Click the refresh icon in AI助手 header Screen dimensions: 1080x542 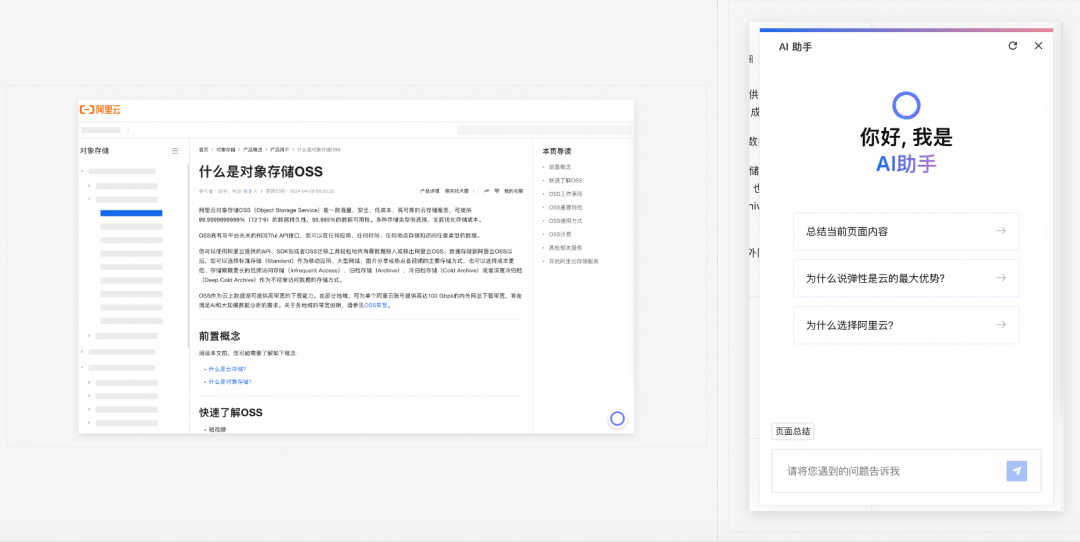click(x=1012, y=46)
